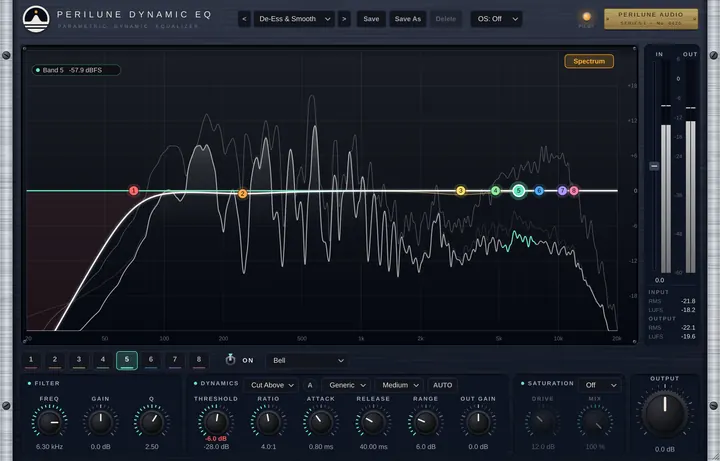This screenshot has height=461, width=720.
Task: Click the Q knob set to 2.50
Action: pyautogui.click(x=152, y=422)
